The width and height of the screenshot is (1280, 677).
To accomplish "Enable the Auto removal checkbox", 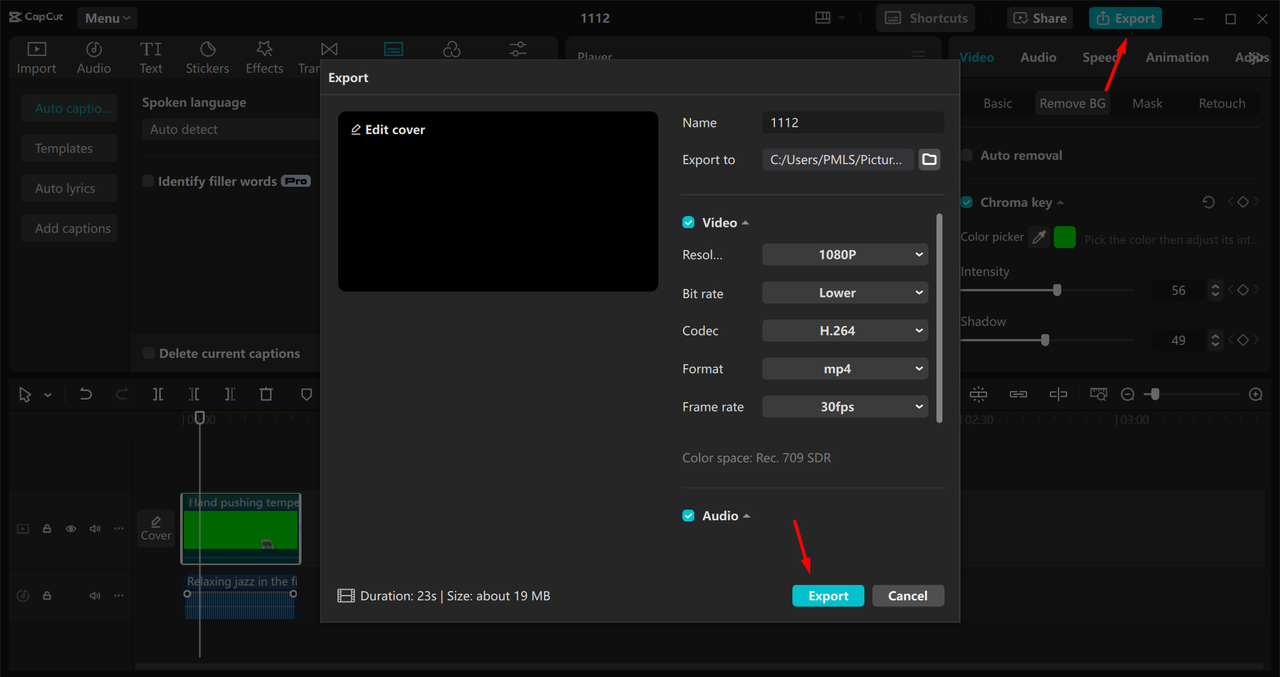I will (x=967, y=155).
